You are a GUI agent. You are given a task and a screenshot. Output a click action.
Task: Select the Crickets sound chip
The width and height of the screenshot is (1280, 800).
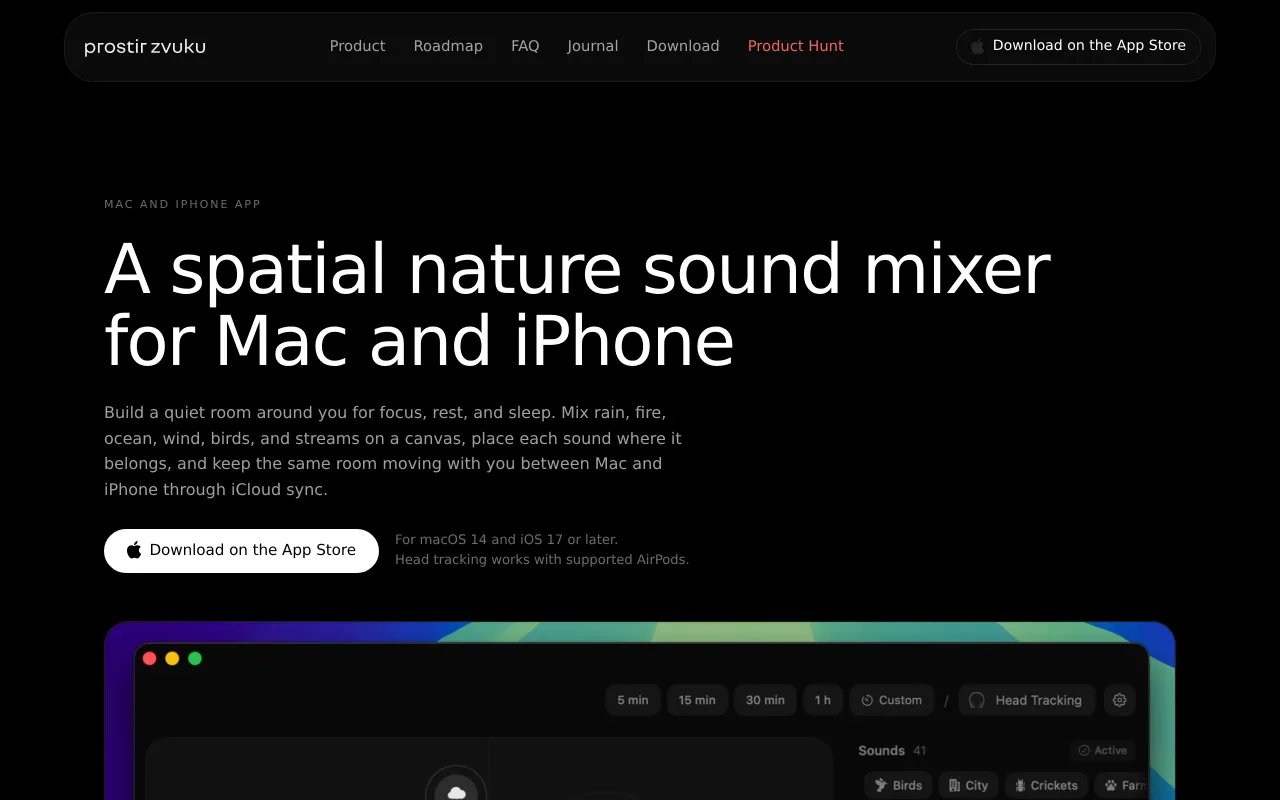coord(1046,785)
